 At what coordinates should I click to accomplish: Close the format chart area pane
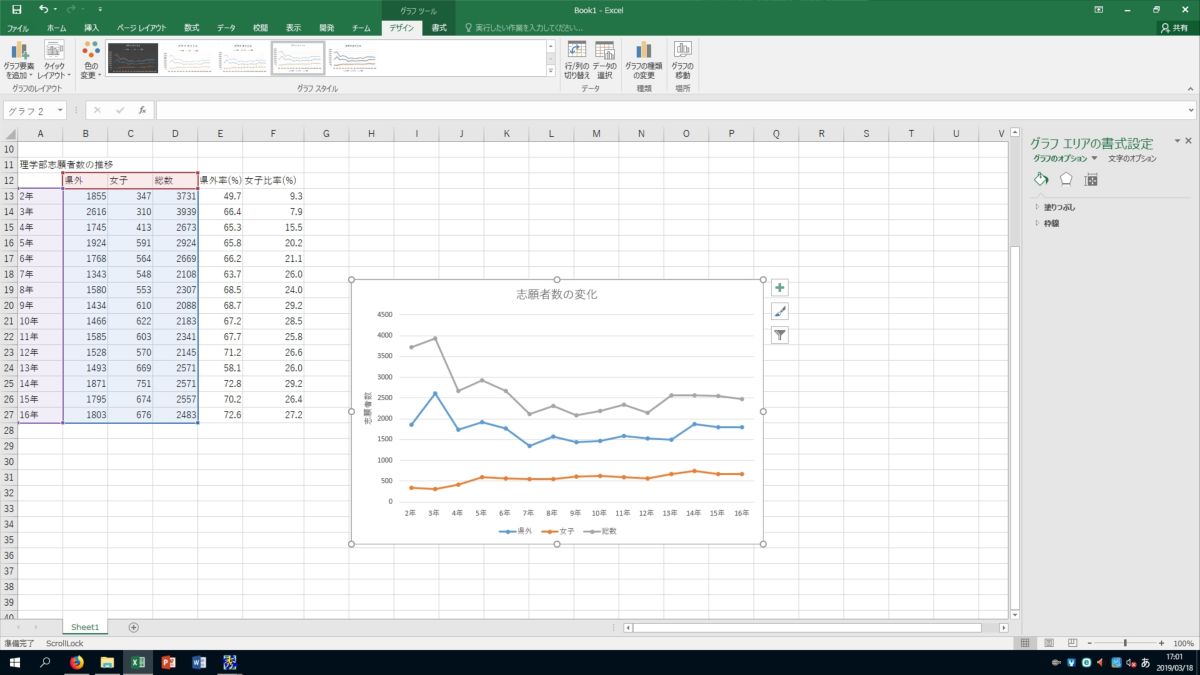coord(1188,142)
